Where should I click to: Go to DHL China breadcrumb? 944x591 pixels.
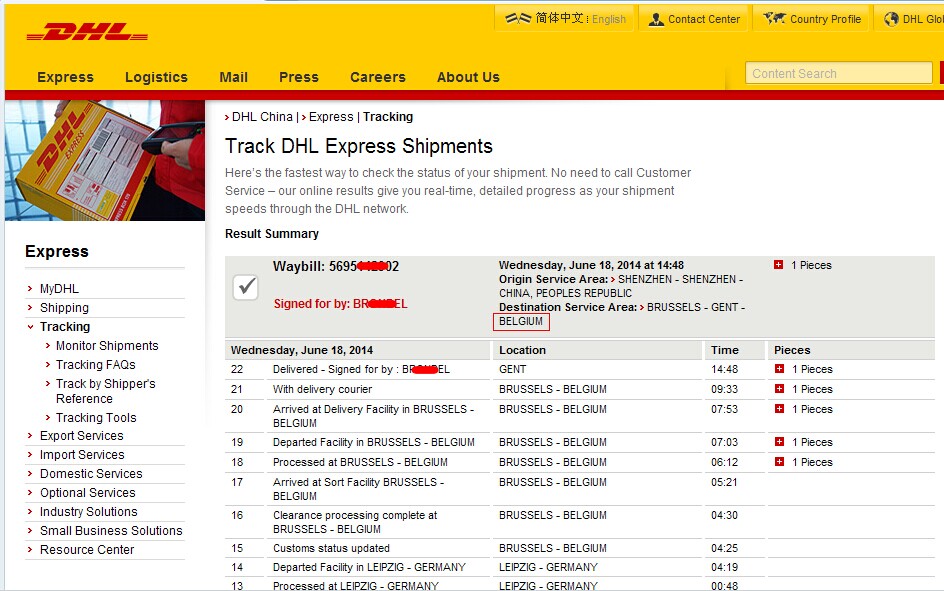pos(262,117)
